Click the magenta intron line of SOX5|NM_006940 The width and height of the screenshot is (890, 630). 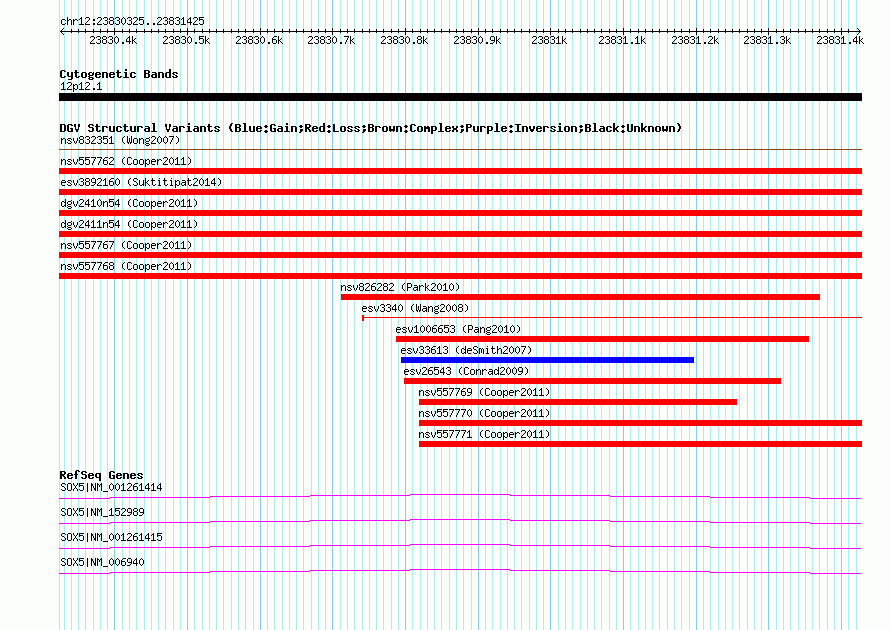460,571
